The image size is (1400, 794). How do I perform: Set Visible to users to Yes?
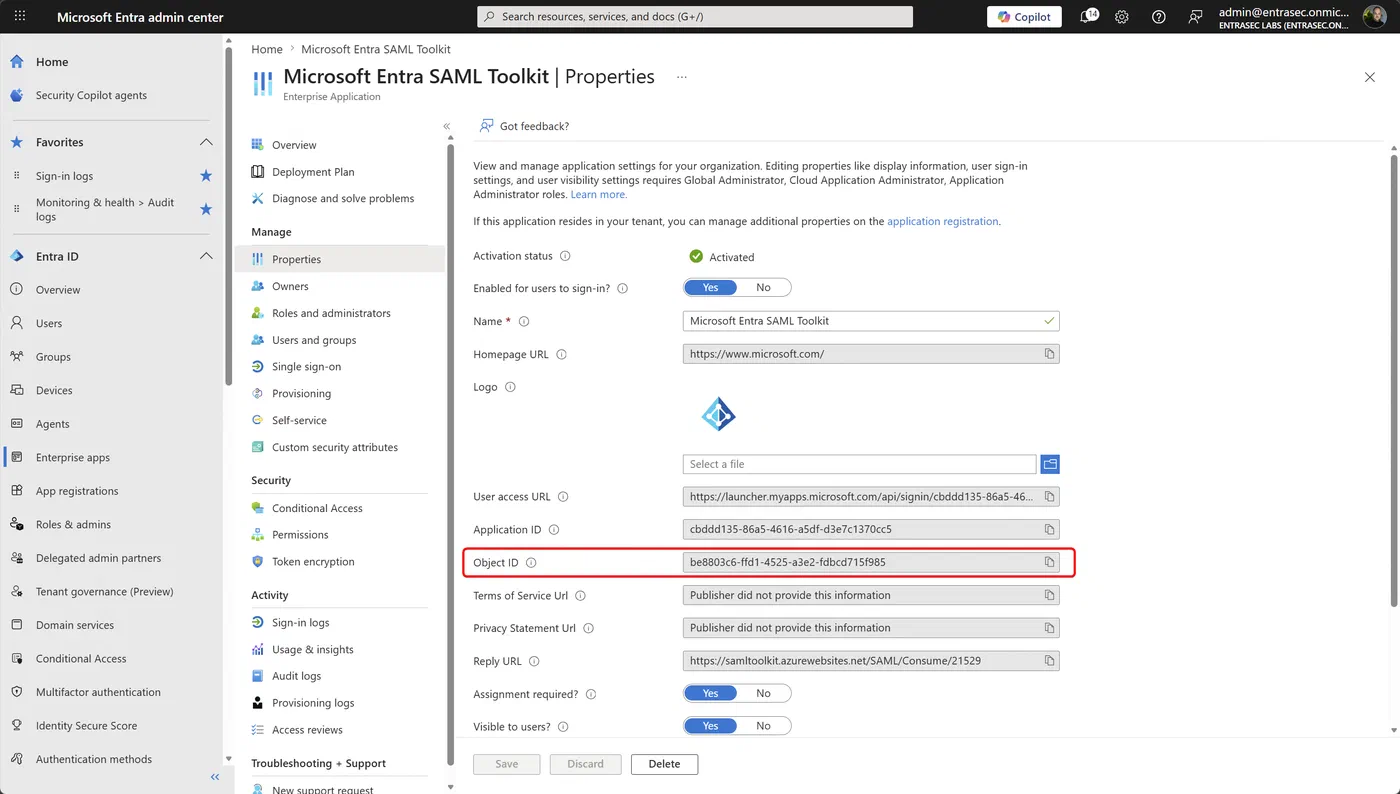click(710, 726)
